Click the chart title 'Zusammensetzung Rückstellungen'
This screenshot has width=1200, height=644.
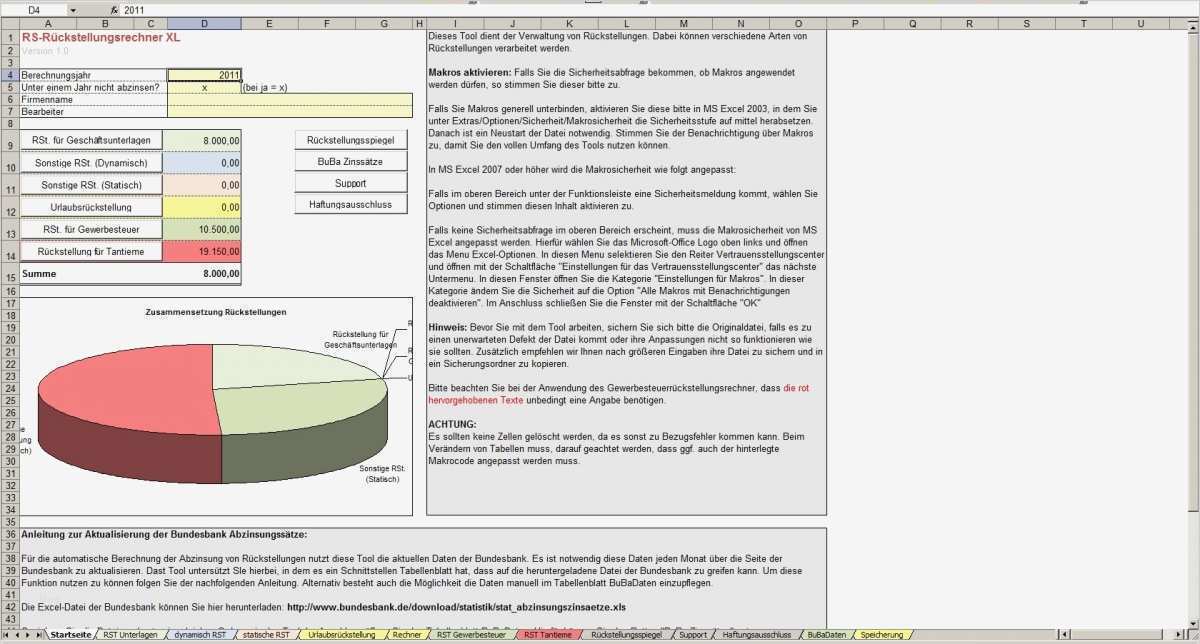tap(215, 313)
